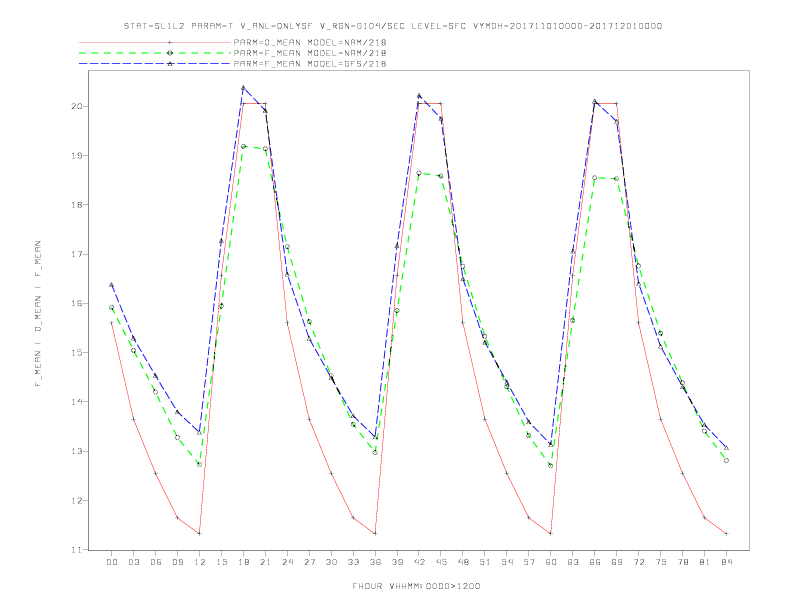Click x-axis tick label 42

419,562
